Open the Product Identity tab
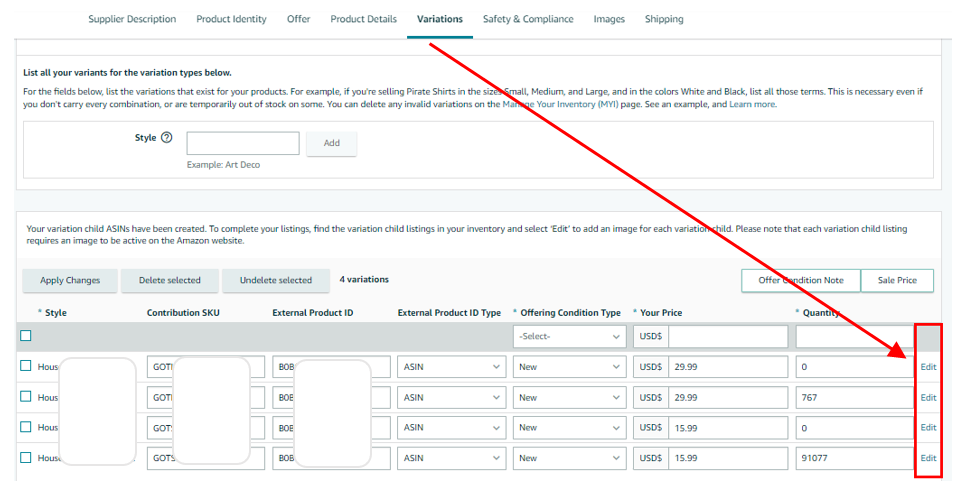Image resolution: width=971 pixels, height=490 pixels. [x=232, y=19]
